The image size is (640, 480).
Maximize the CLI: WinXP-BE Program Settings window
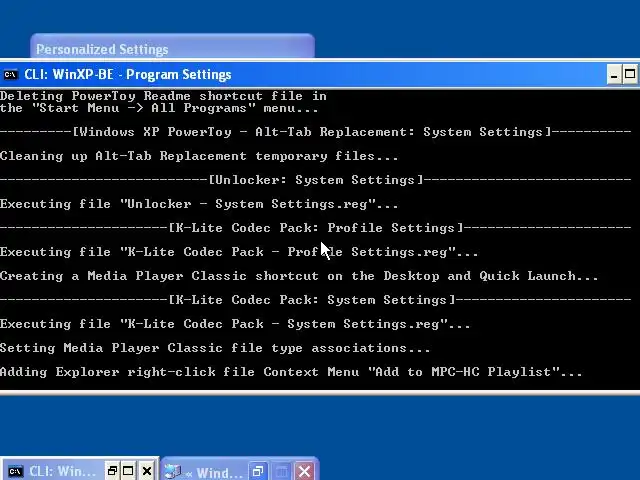pos(630,75)
